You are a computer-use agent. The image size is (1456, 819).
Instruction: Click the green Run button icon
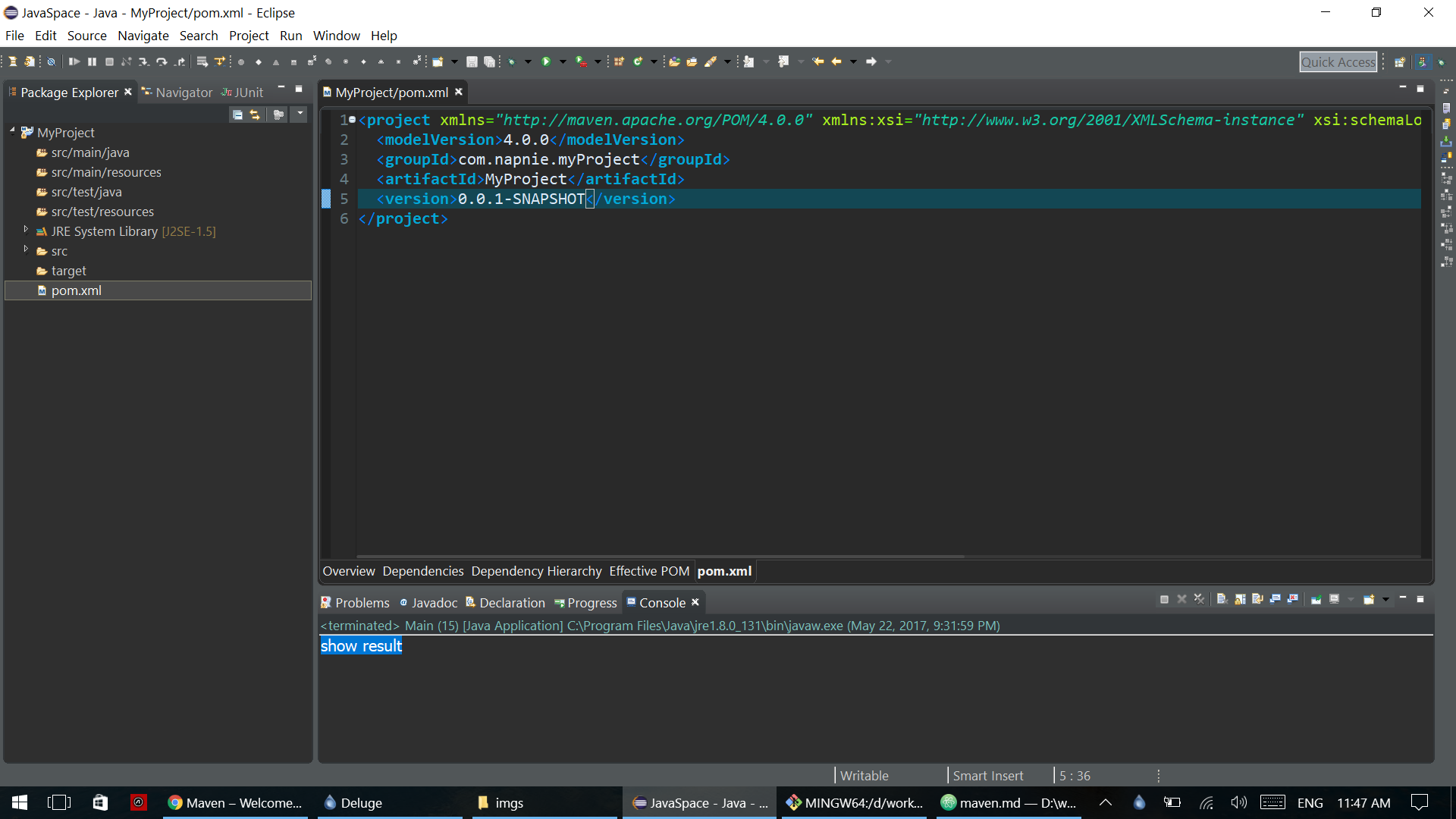point(546,61)
